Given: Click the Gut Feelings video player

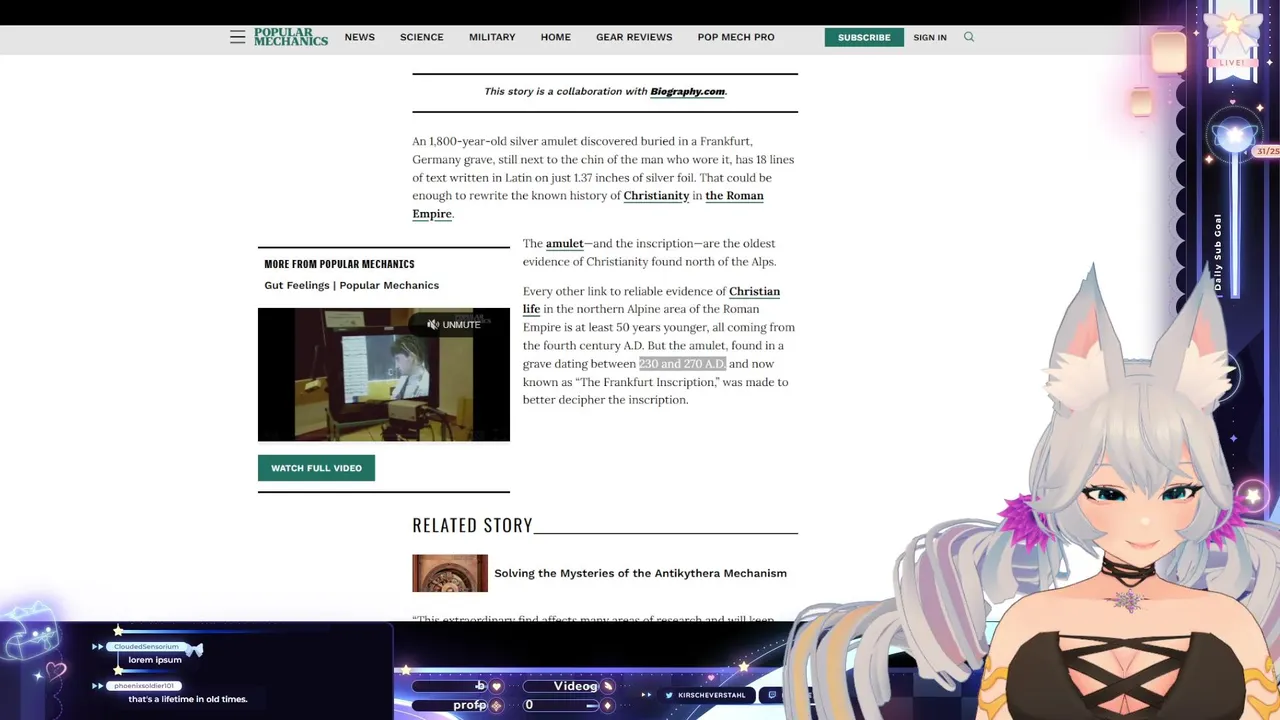Looking at the screenshot, I should tap(384, 375).
